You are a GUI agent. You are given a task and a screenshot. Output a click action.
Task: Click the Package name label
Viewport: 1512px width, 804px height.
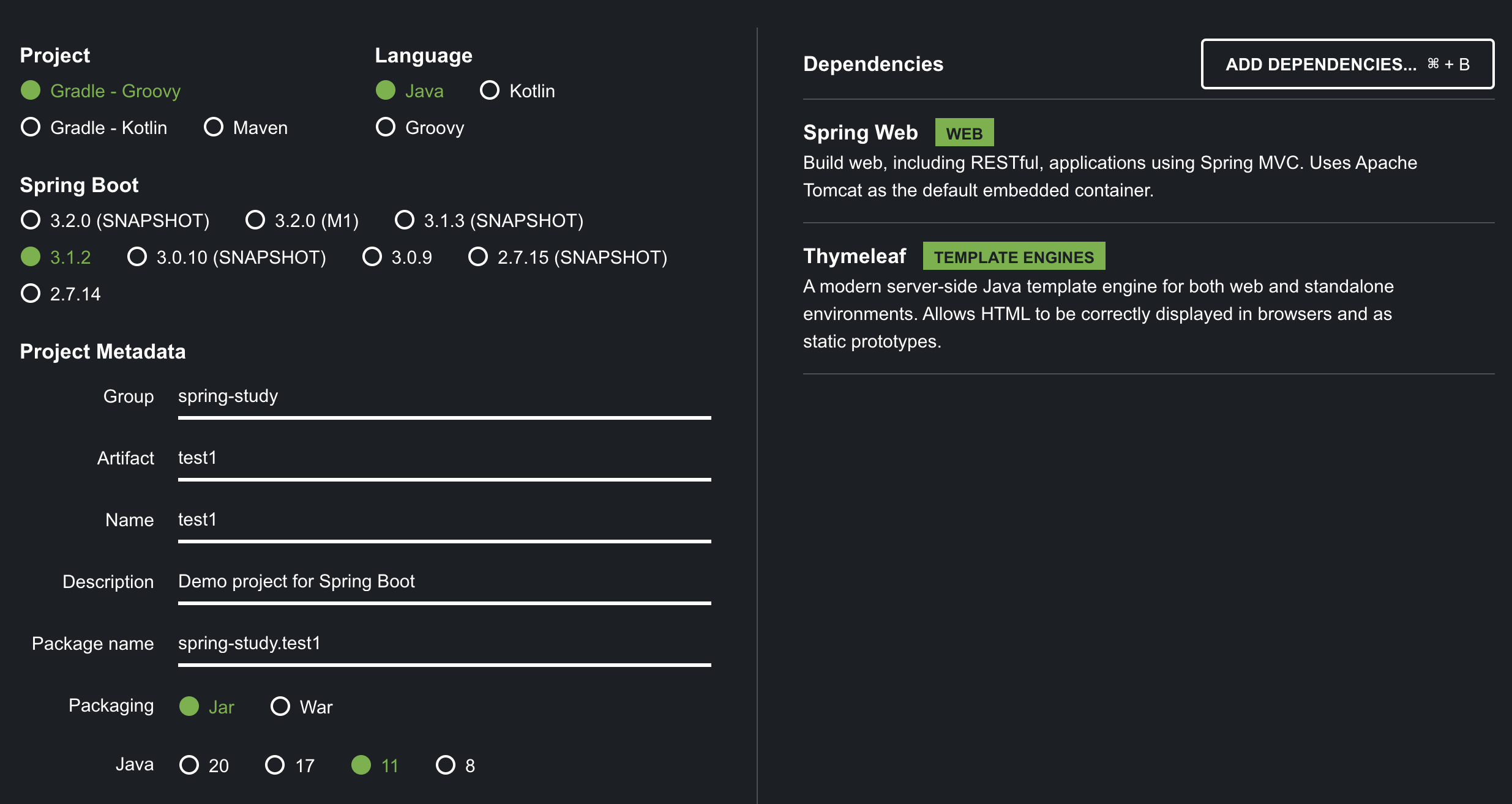[x=92, y=644]
